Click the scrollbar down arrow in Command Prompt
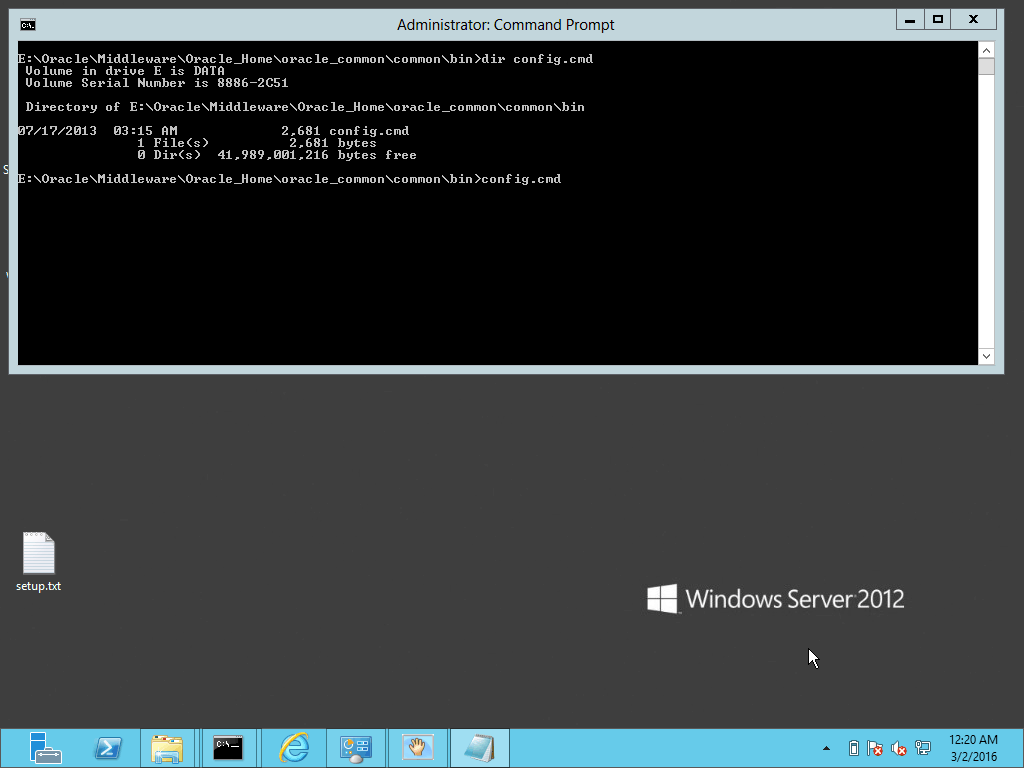 [986, 356]
